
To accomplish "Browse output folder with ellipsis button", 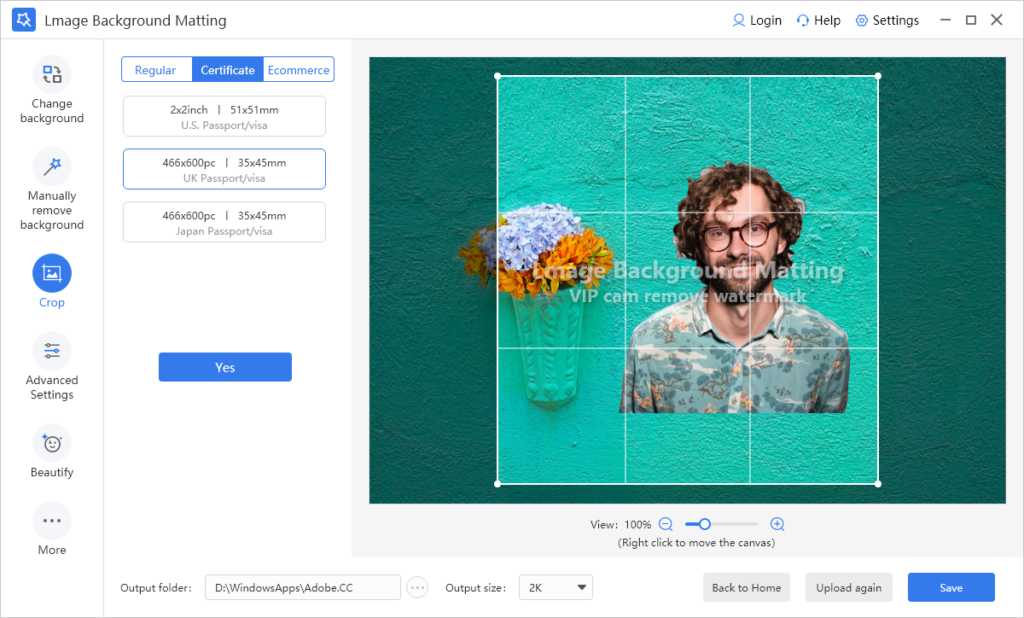I will click(417, 587).
